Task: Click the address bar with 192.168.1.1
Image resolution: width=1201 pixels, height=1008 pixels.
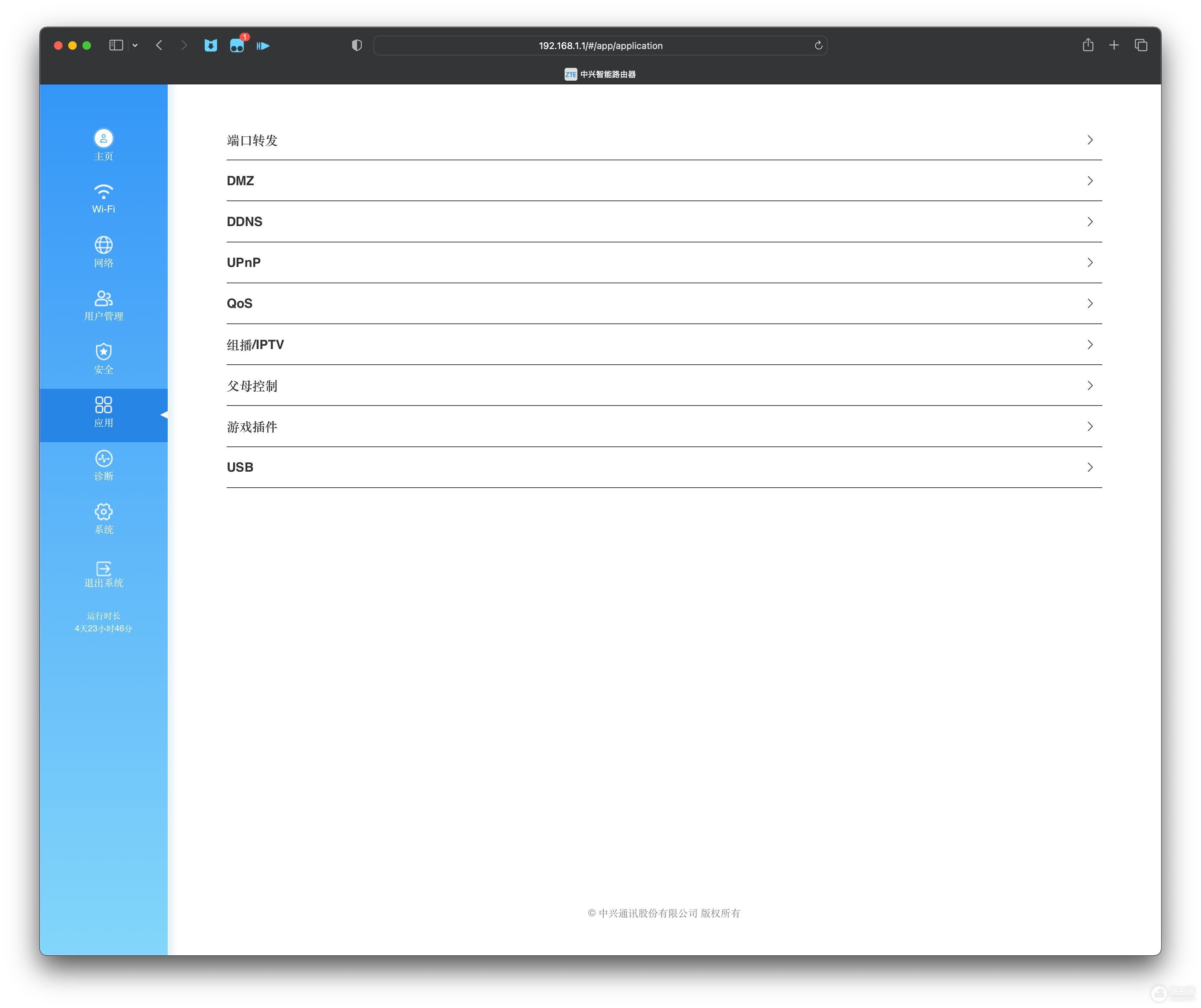Action: pyautogui.click(x=600, y=46)
